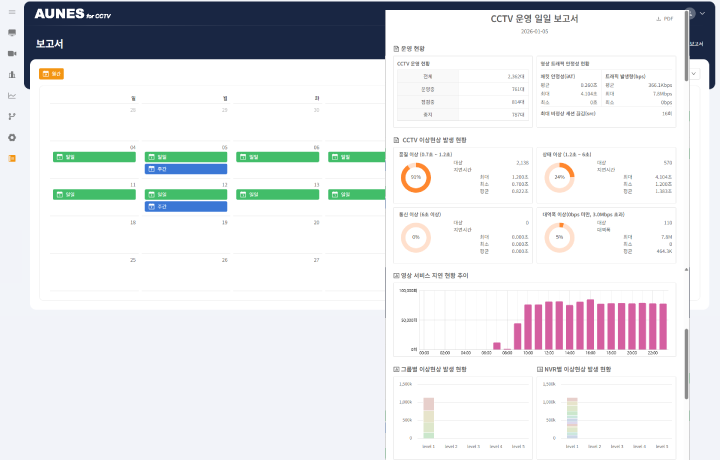Viewport: 720px width, 460px height.
Task: Open the bar chart statistics sidebar icon
Action: click(x=12, y=74)
